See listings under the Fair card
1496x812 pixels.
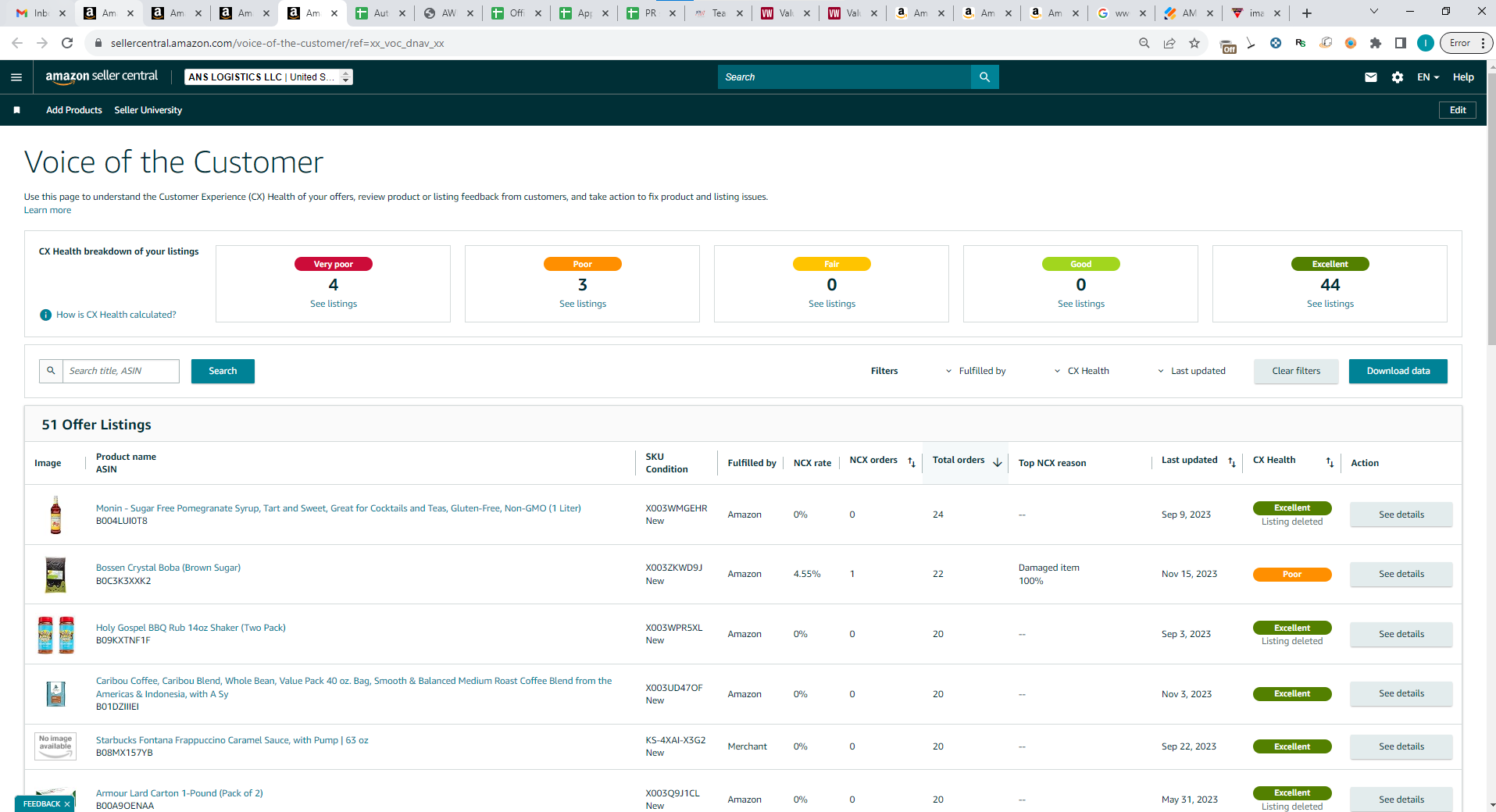point(832,304)
